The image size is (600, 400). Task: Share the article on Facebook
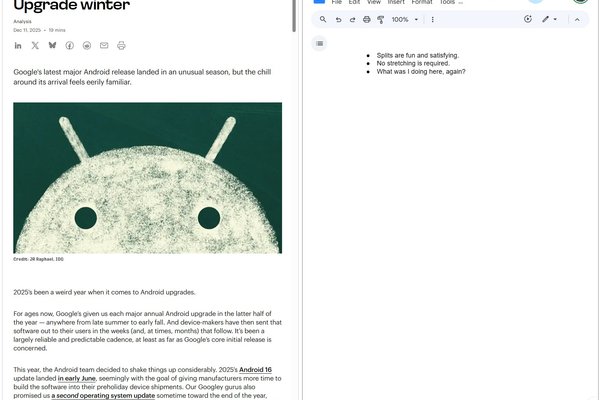click(70, 46)
